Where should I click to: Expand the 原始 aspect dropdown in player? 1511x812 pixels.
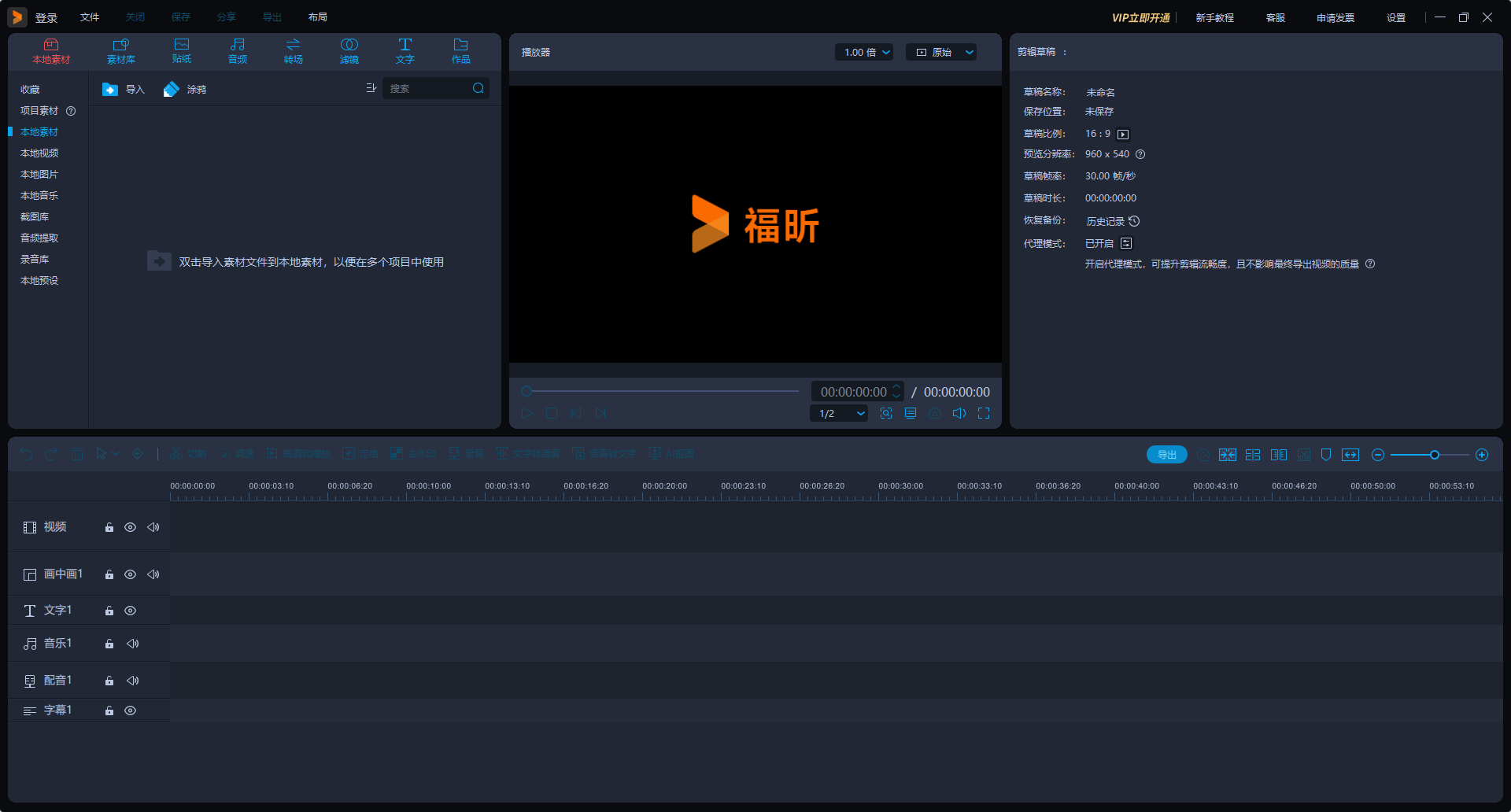click(941, 52)
